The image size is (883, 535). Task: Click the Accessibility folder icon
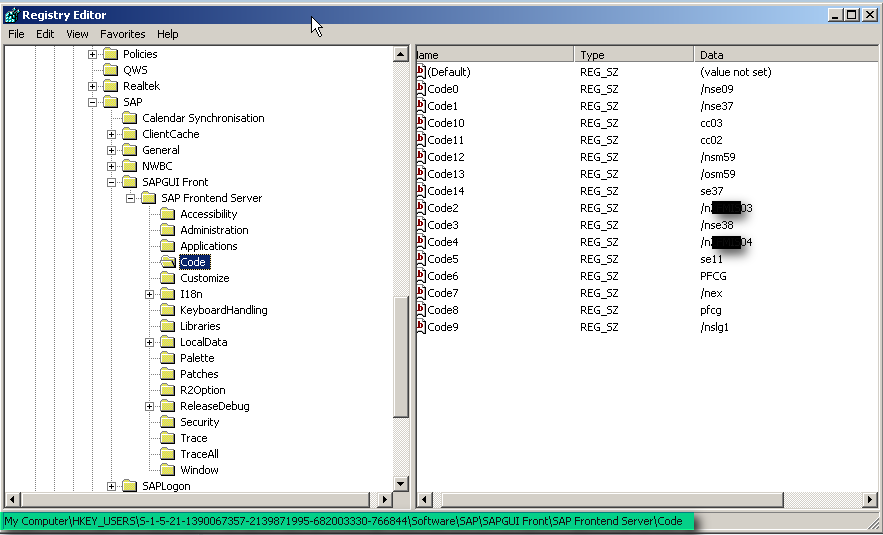coord(167,214)
